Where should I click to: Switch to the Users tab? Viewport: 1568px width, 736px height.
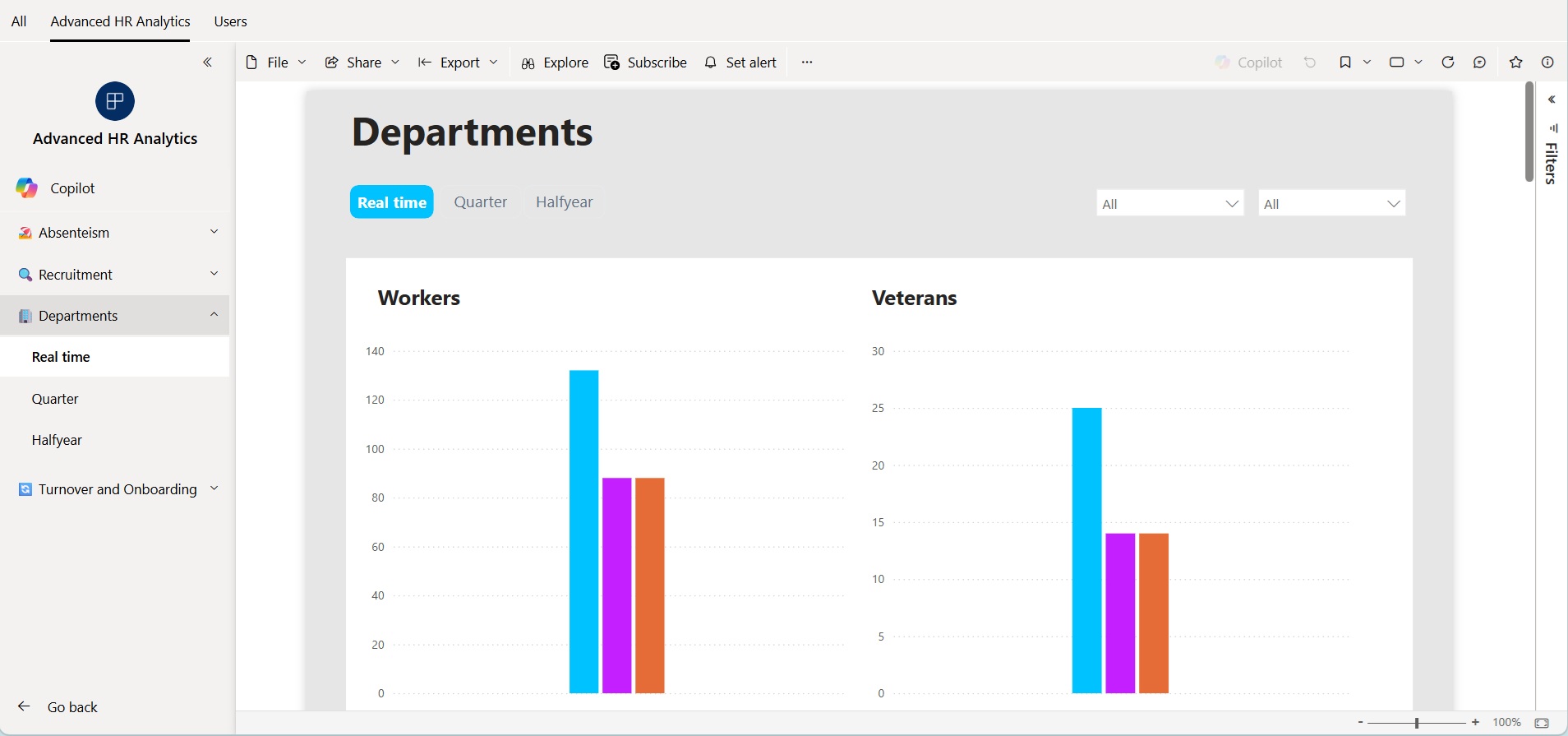[x=230, y=21]
